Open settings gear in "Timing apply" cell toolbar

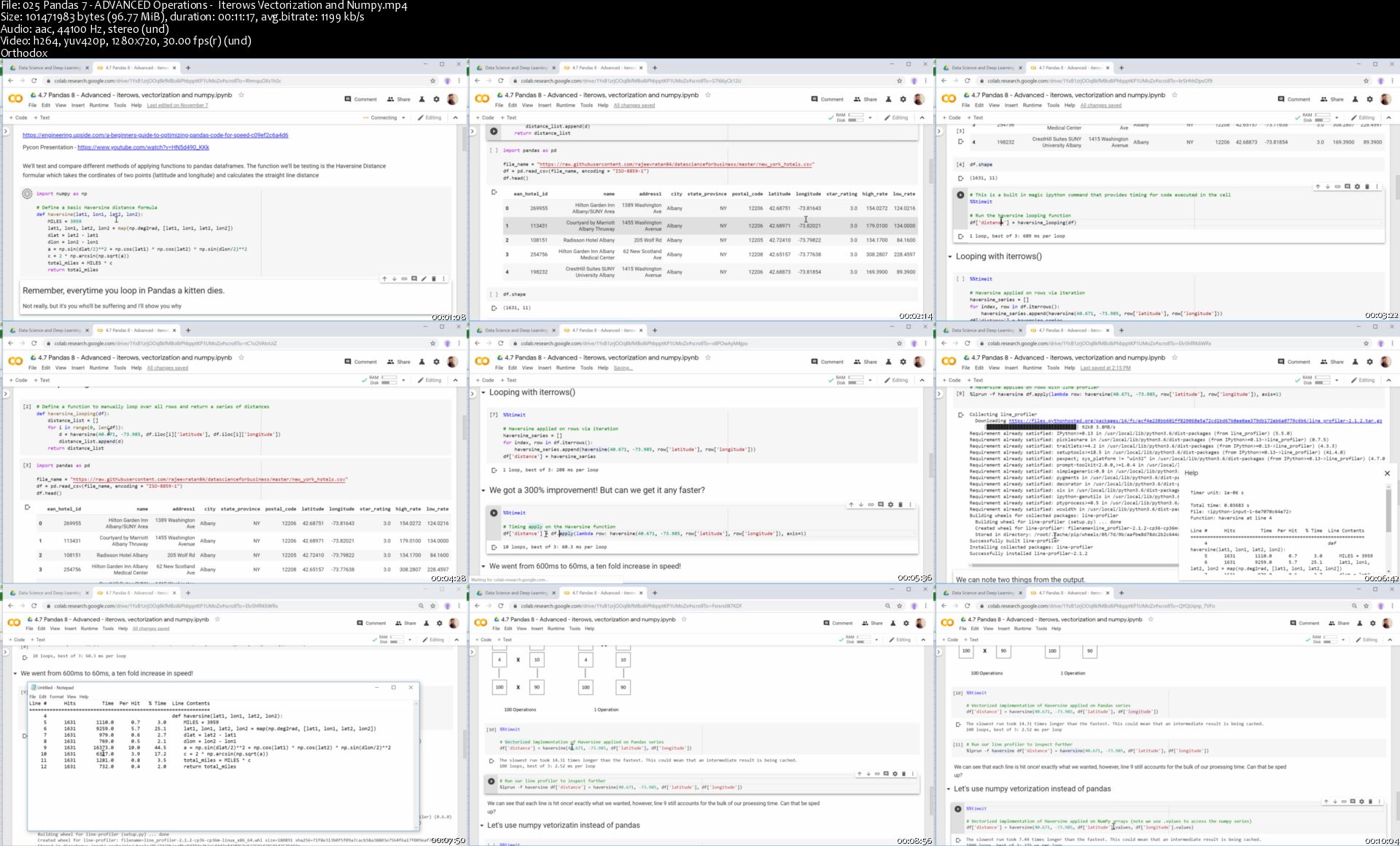pos(890,505)
